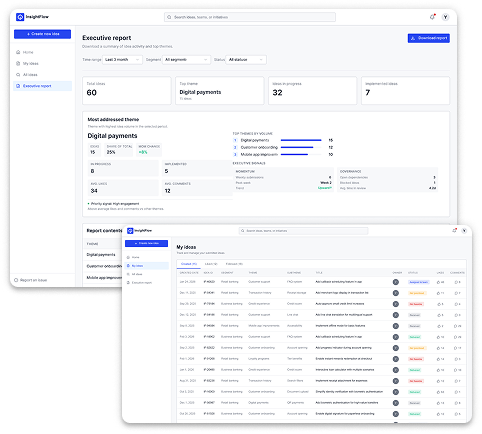Click the Assigned to team status badge
Screen dimensions: 482x434
tap(419, 282)
